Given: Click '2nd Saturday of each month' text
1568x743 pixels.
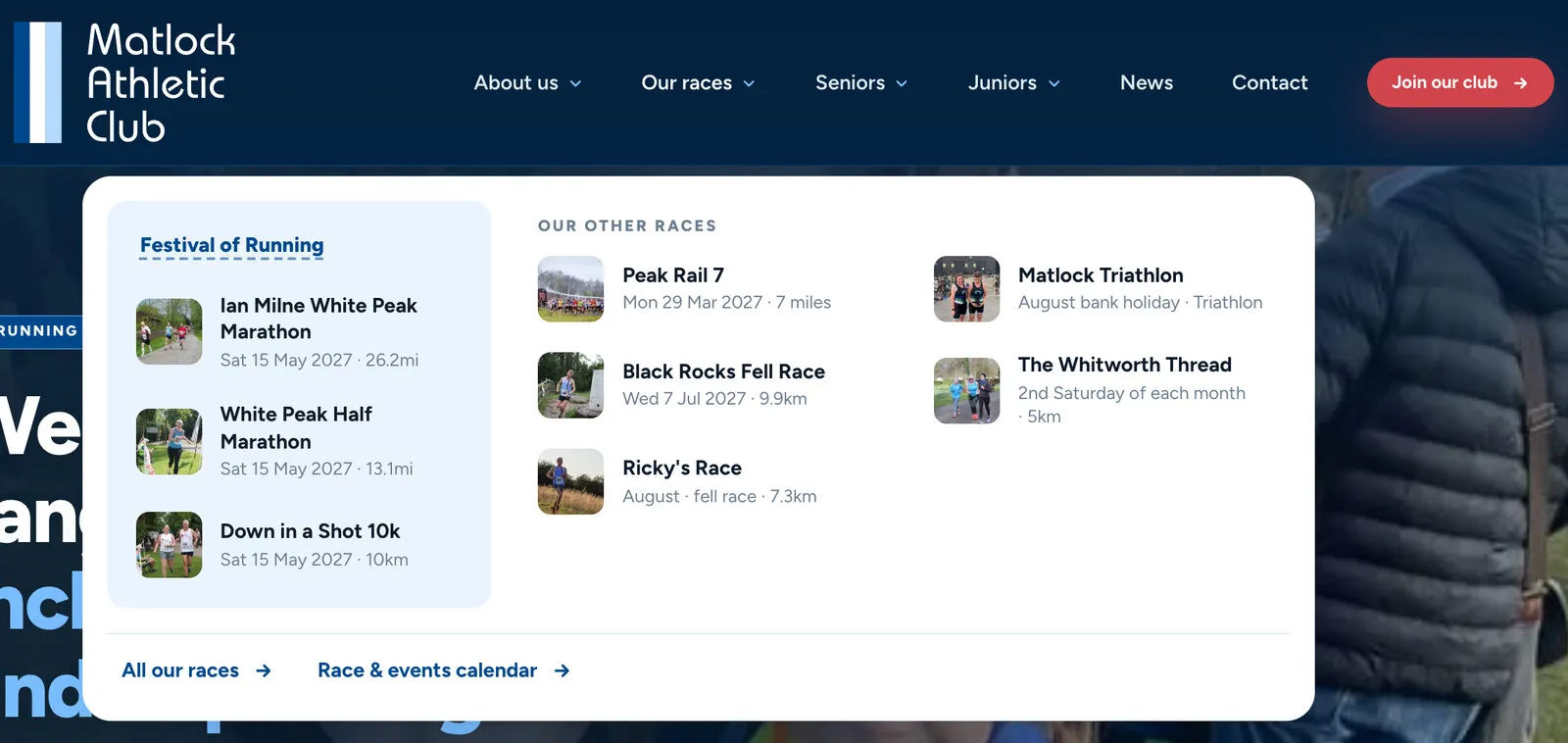Looking at the screenshot, I should (1132, 393).
